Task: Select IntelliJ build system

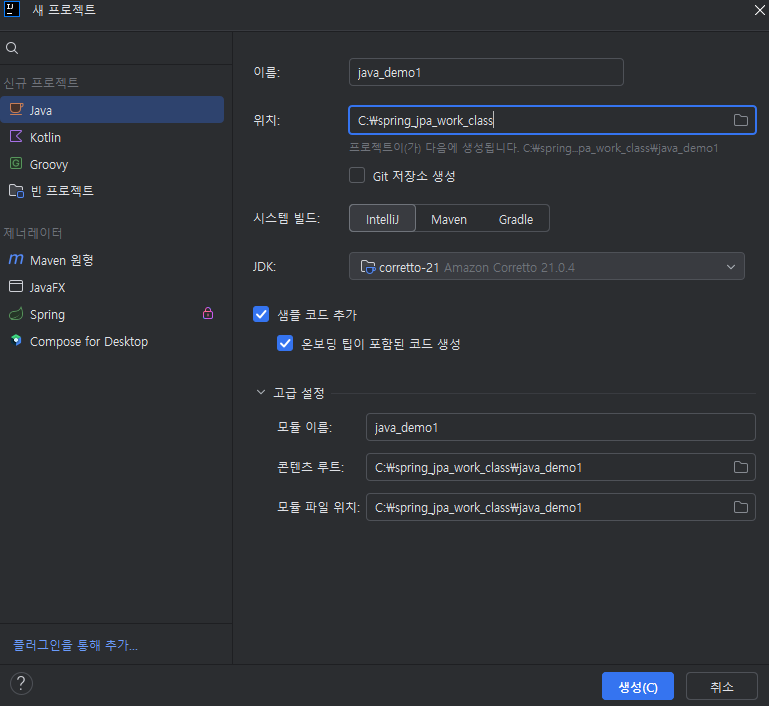Action: 383,219
